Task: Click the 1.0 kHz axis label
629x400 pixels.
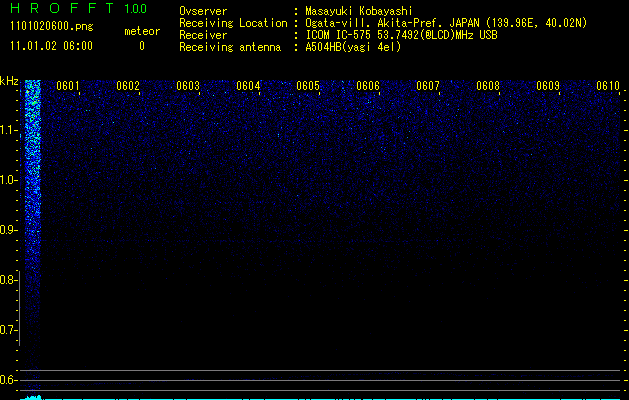Action: pyautogui.click(x=9, y=180)
